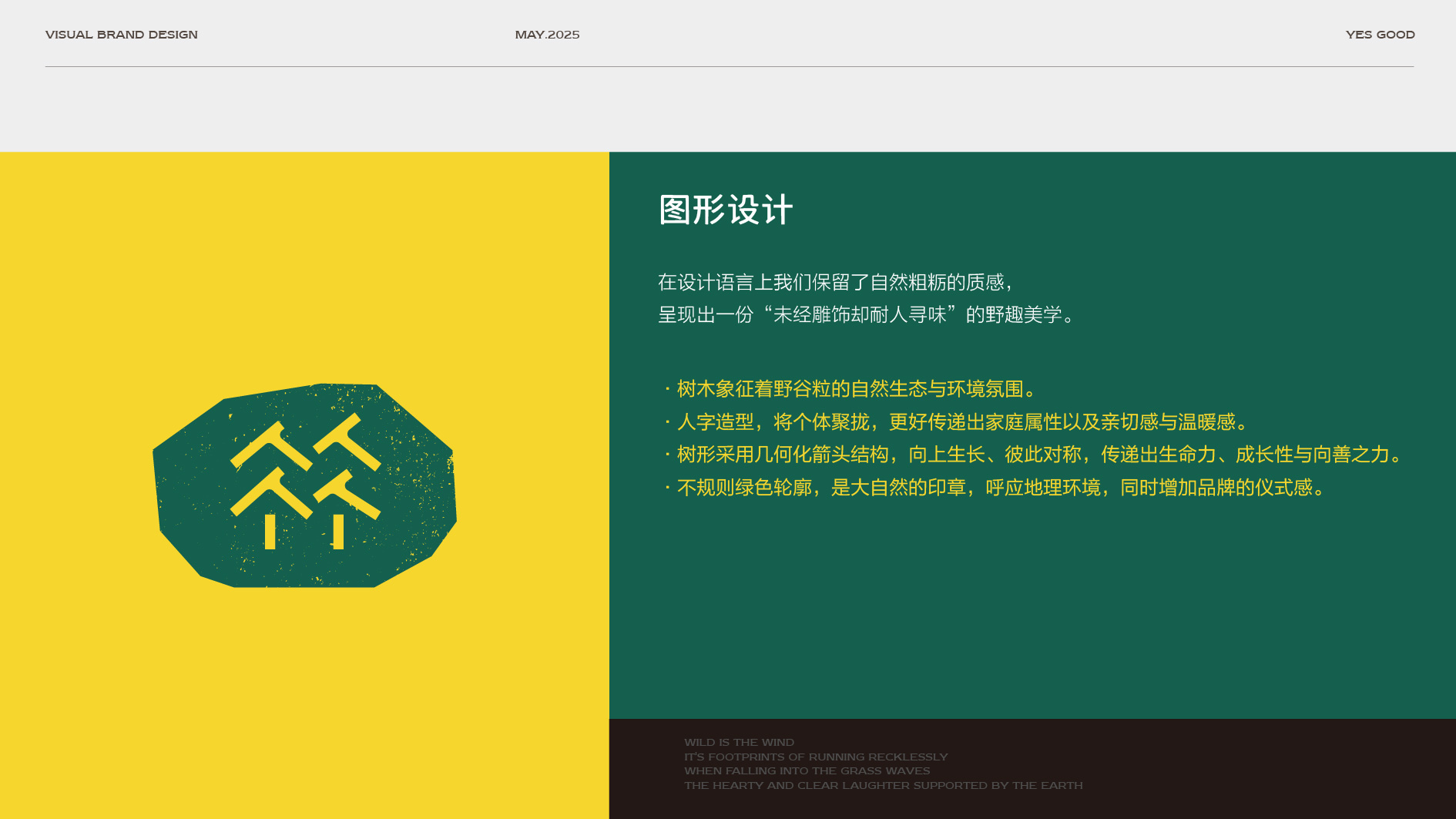Select the 图形设计 heading
This screenshot has height=819, width=1456.
pos(726,210)
